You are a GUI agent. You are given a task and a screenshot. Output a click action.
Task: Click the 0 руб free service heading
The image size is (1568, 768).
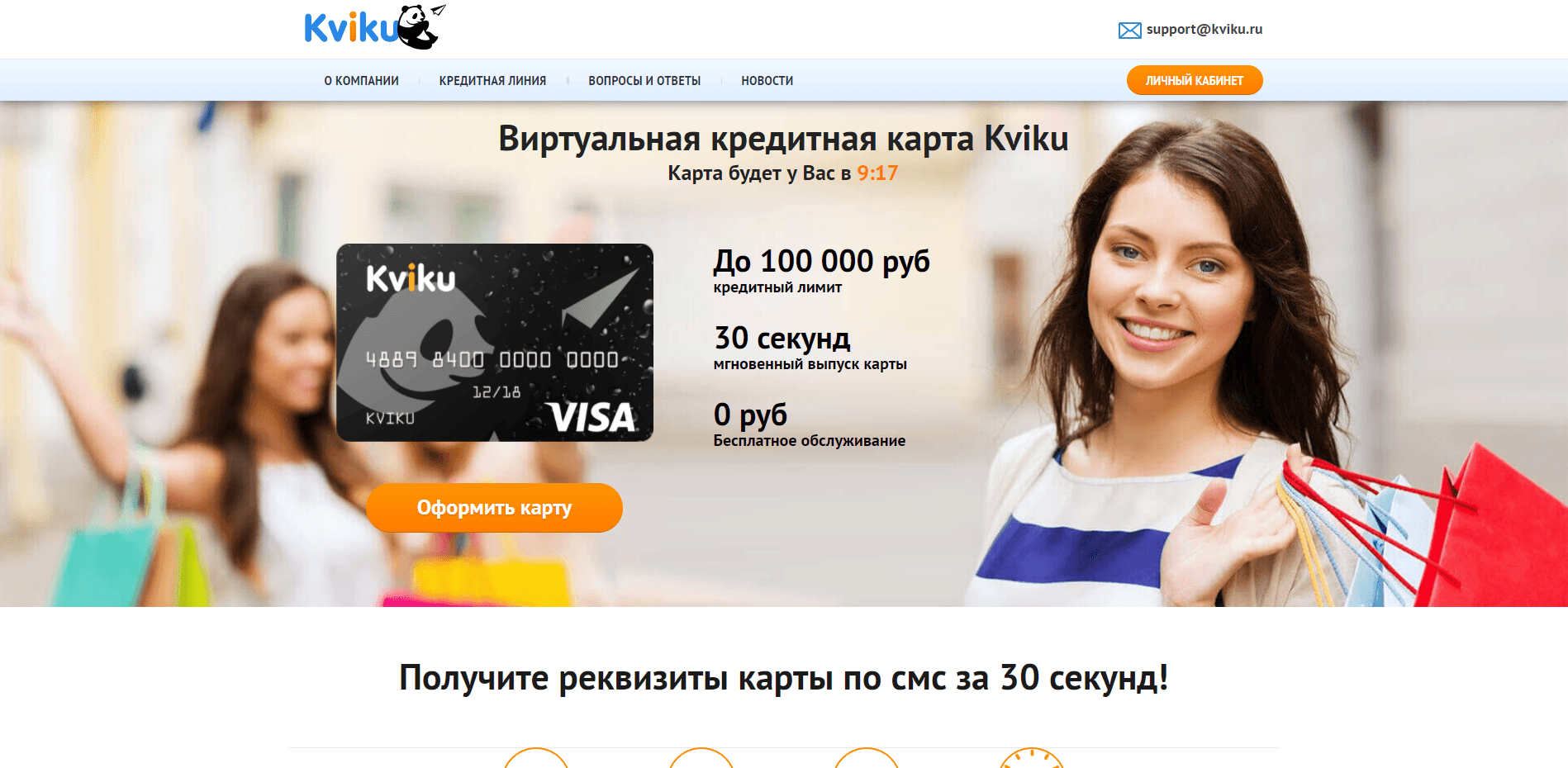click(750, 415)
